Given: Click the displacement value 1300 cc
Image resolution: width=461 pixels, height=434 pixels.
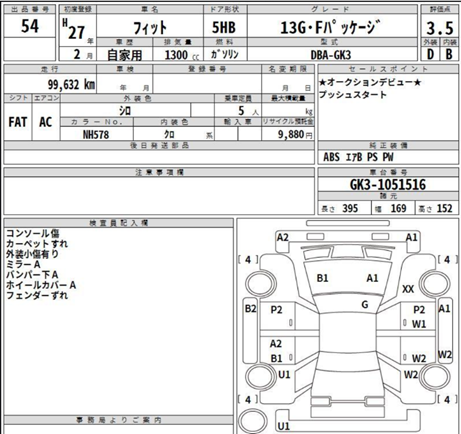Looking at the screenshot, I should coord(182,55).
